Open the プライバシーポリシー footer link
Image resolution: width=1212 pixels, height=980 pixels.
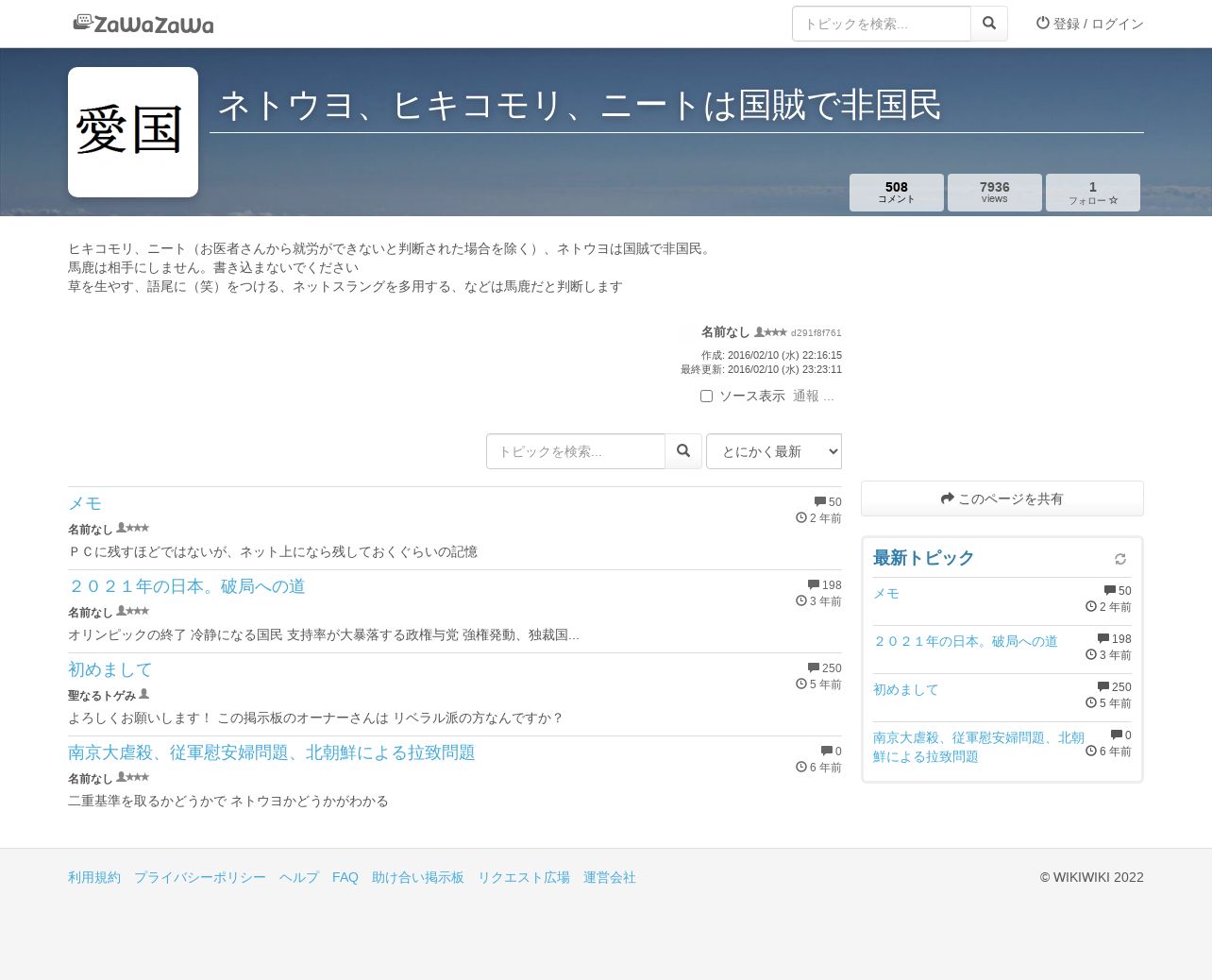click(x=199, y=877)
